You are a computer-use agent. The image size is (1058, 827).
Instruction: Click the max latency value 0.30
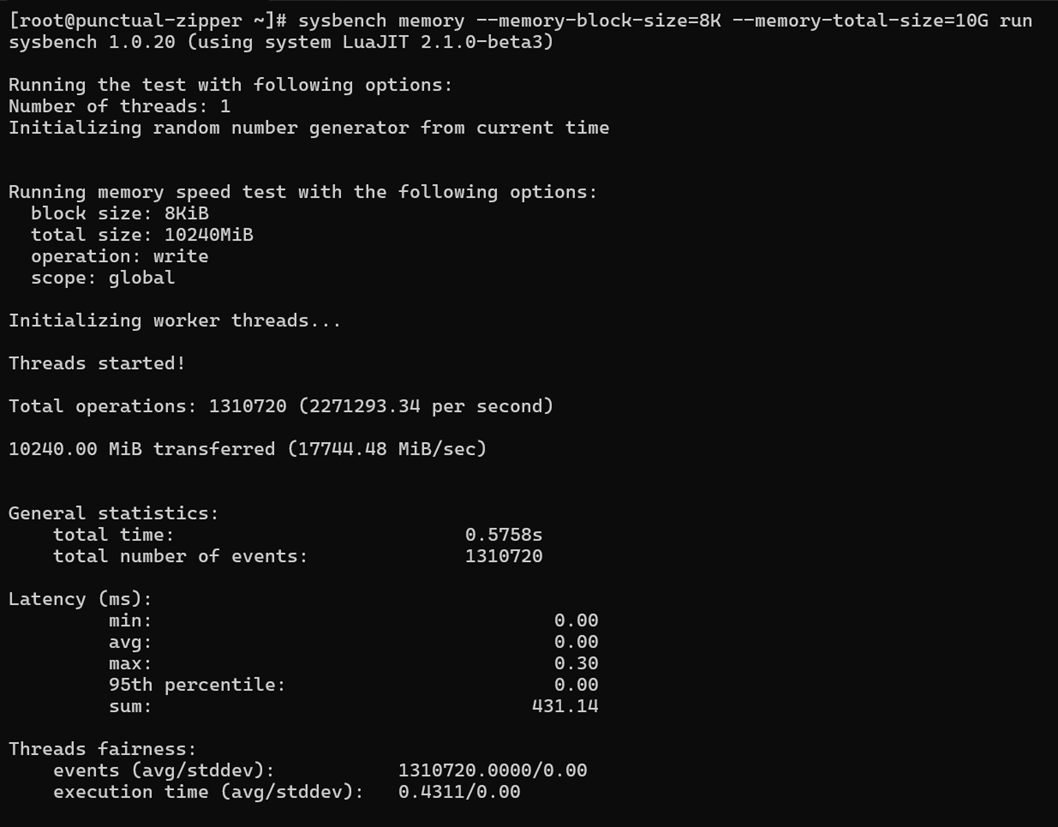(x=576, y=664)
